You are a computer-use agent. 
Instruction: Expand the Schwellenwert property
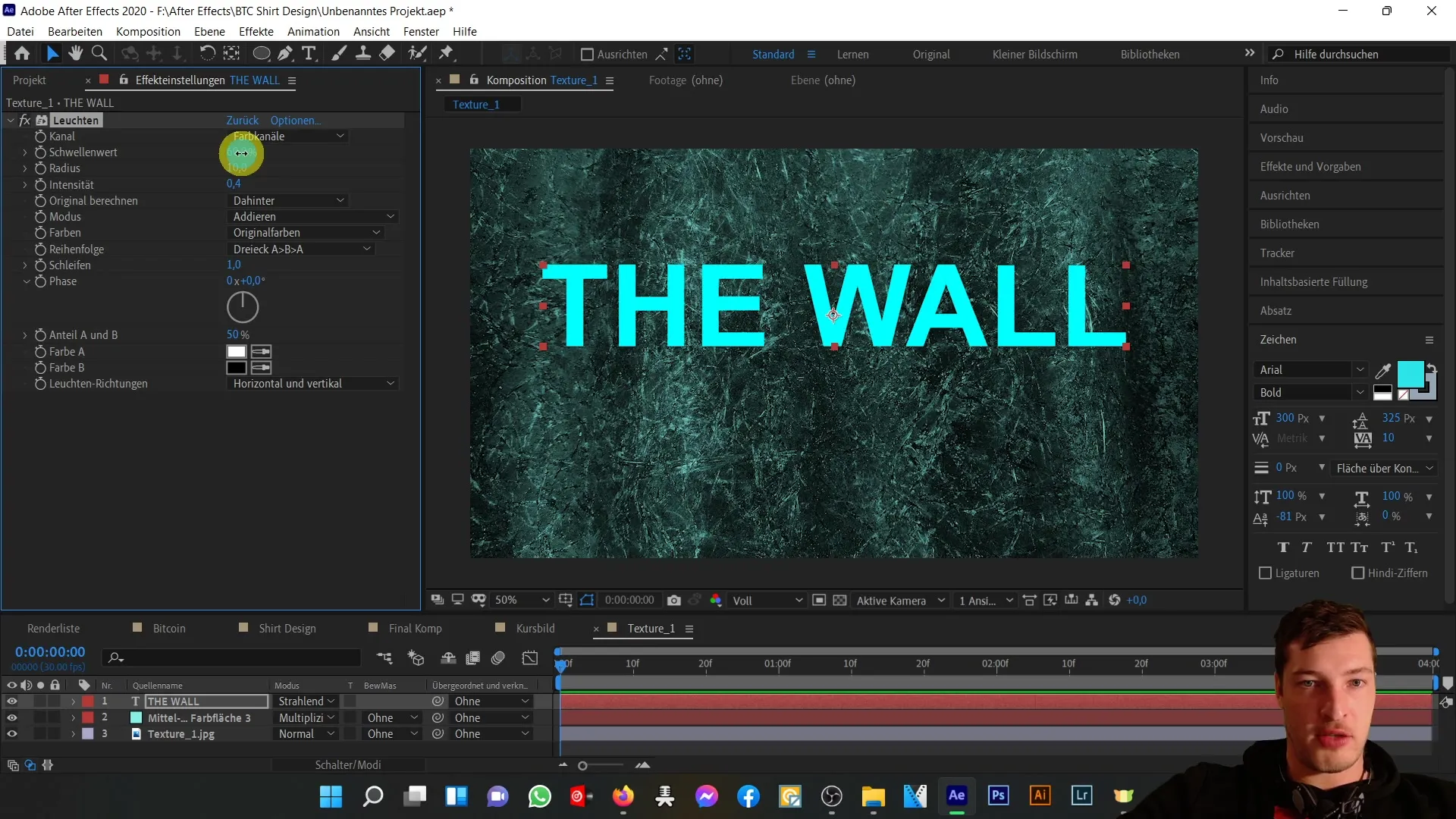tap(25, 152)
